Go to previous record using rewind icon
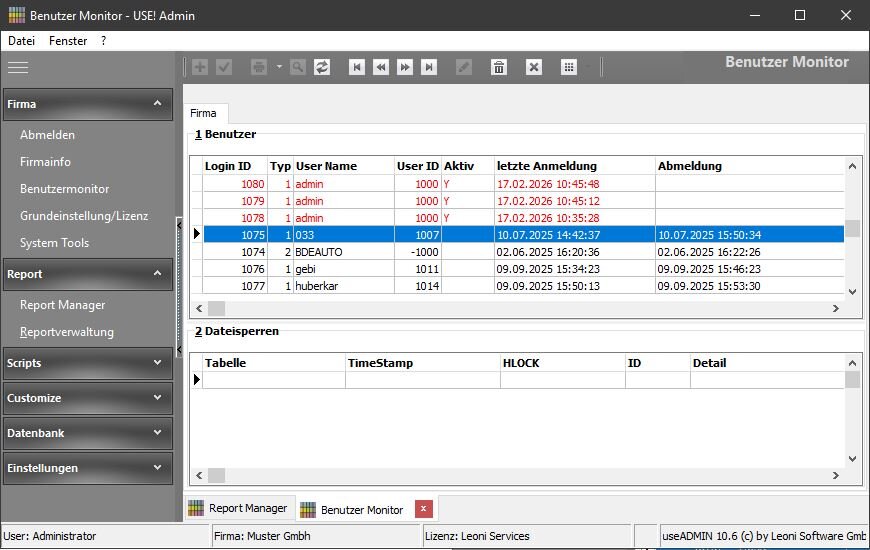 pyautogui.click(x=380, y=67)
